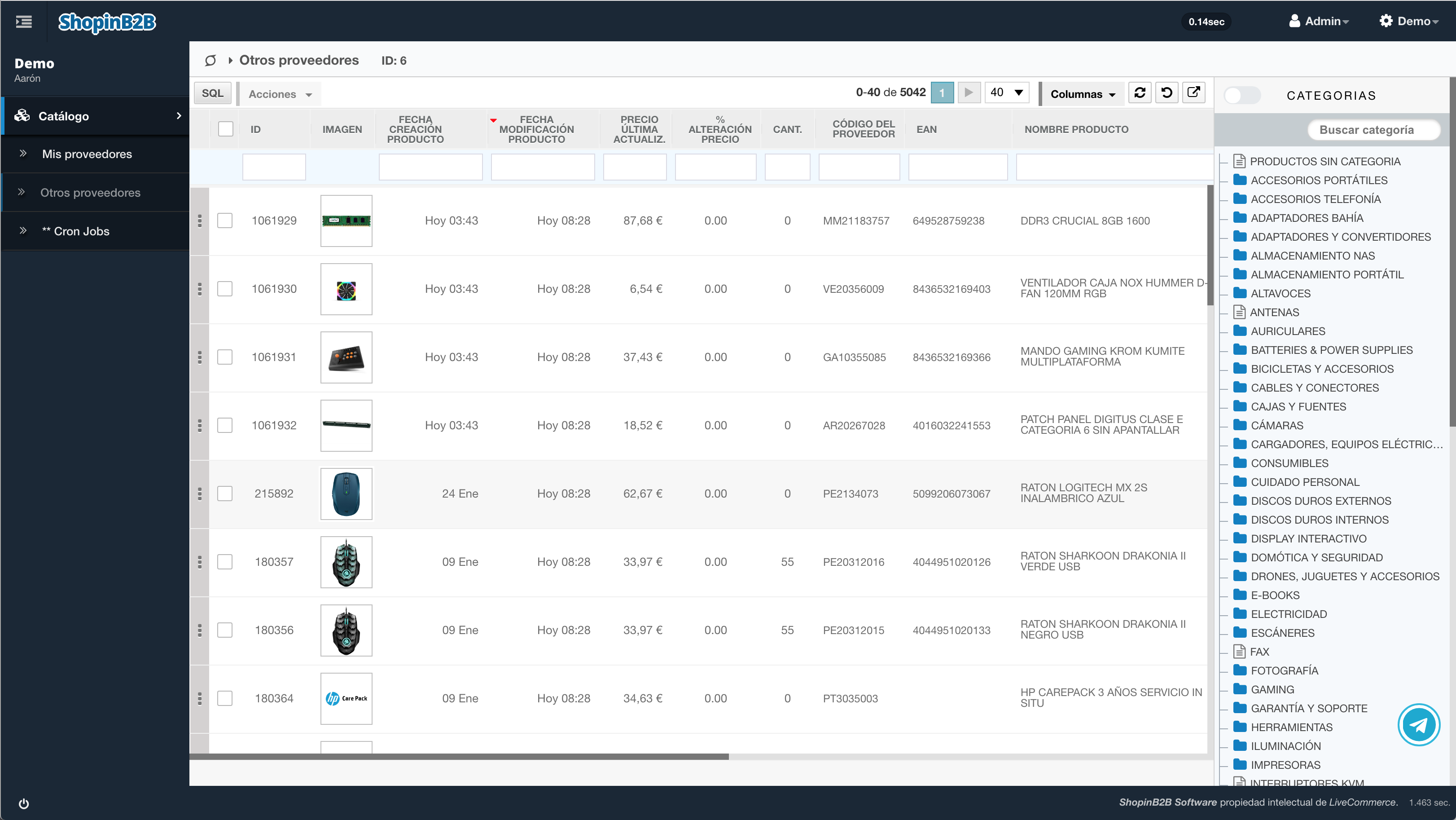This screenshot has width=1456, height=820.
Task: Select AURICULARES category
Action: click(1288, 331)
